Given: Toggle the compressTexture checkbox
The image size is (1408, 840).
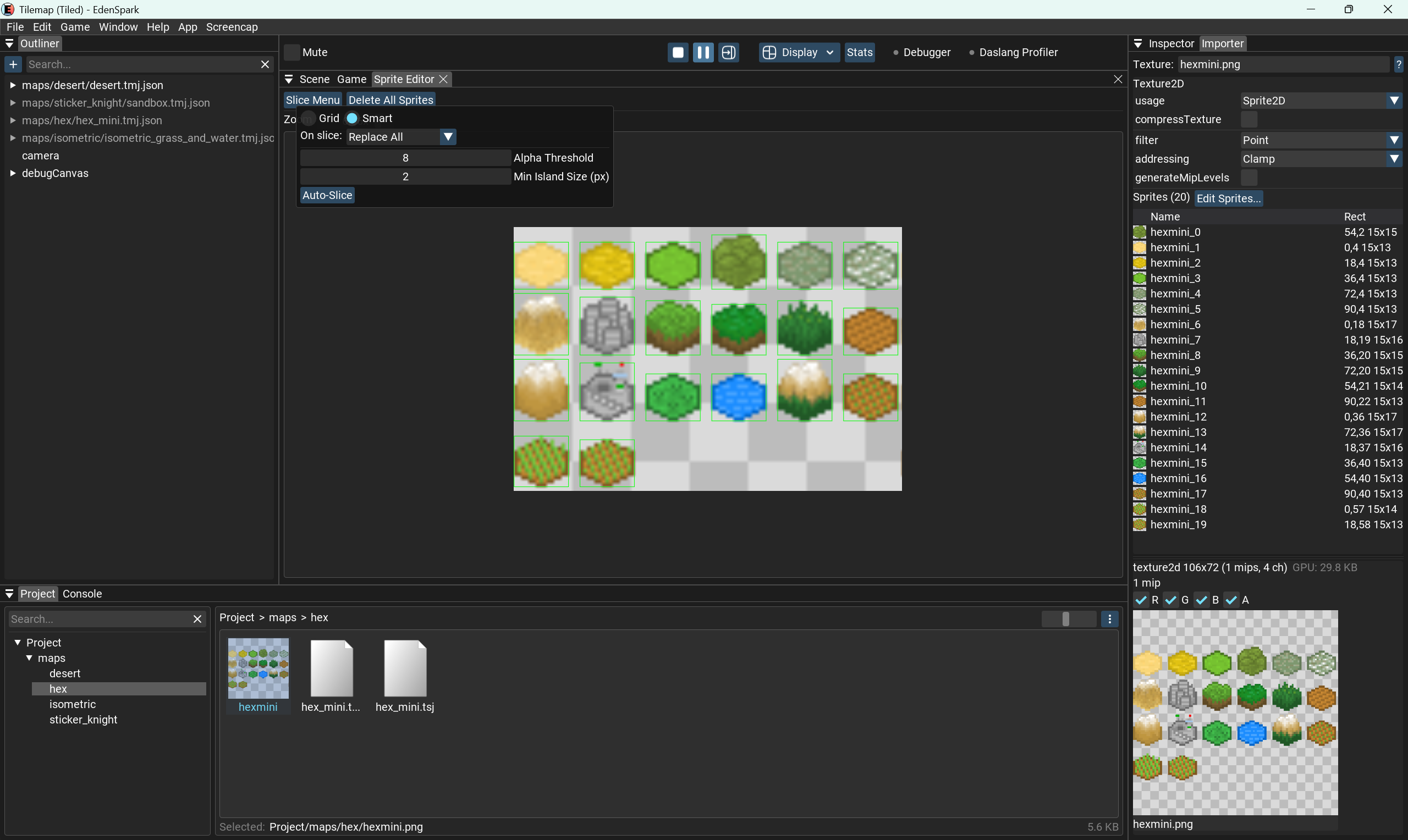Looking at the screenshot, I should point(1249,119).
